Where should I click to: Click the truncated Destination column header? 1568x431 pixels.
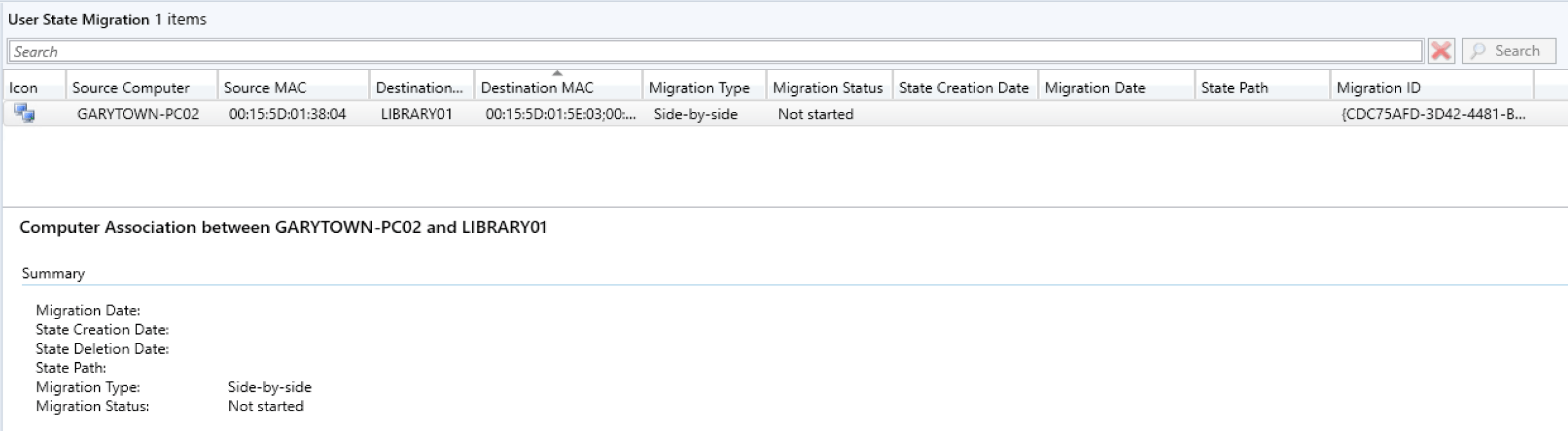coord(419,87)
